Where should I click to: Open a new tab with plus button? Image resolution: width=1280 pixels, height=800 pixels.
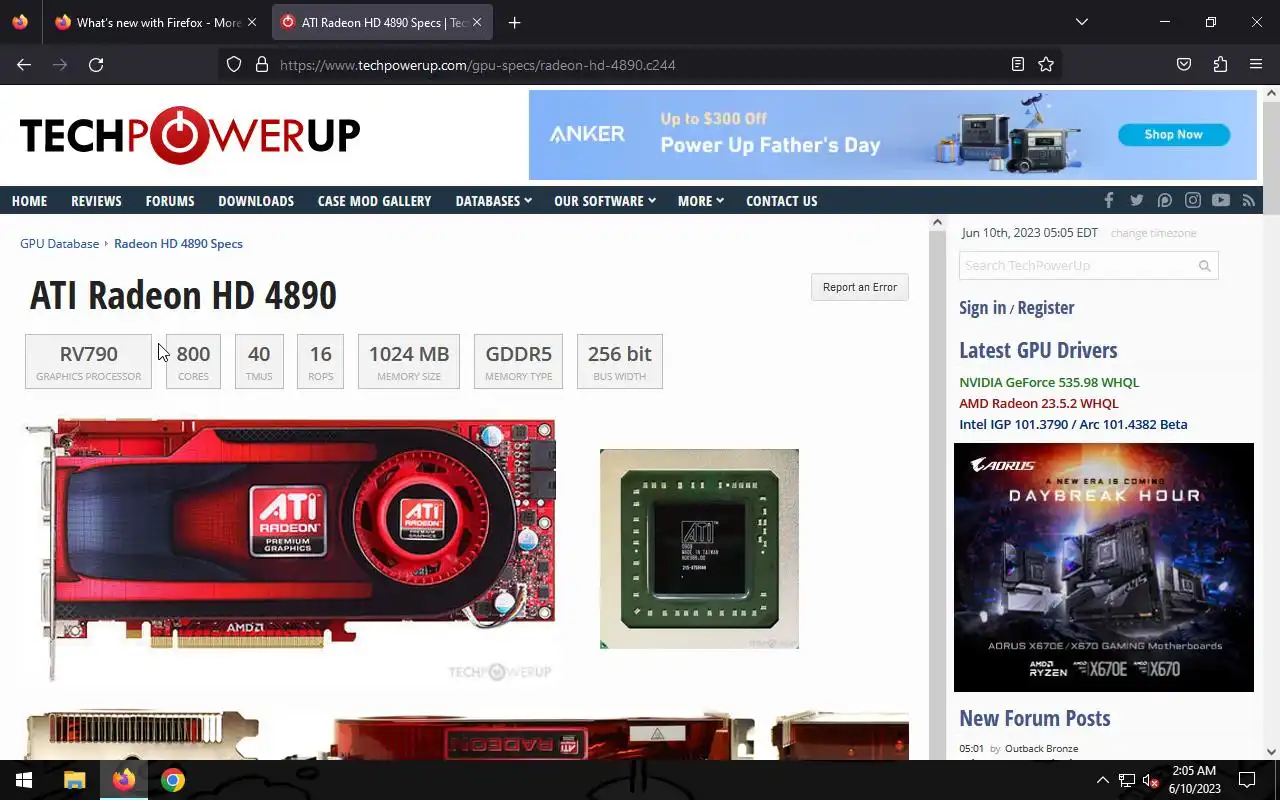514,22
